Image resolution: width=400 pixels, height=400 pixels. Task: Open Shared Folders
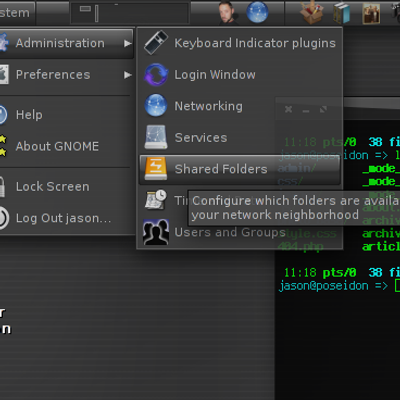tap(239, 169)
